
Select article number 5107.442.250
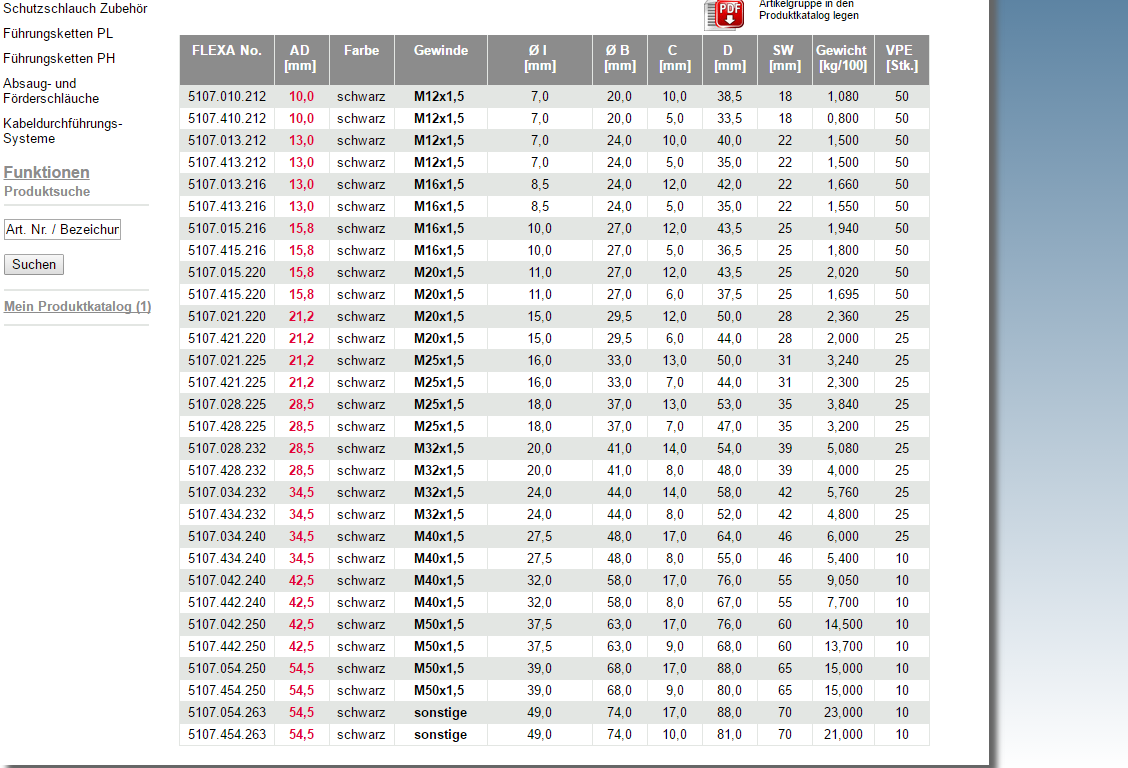coord(227,646)
